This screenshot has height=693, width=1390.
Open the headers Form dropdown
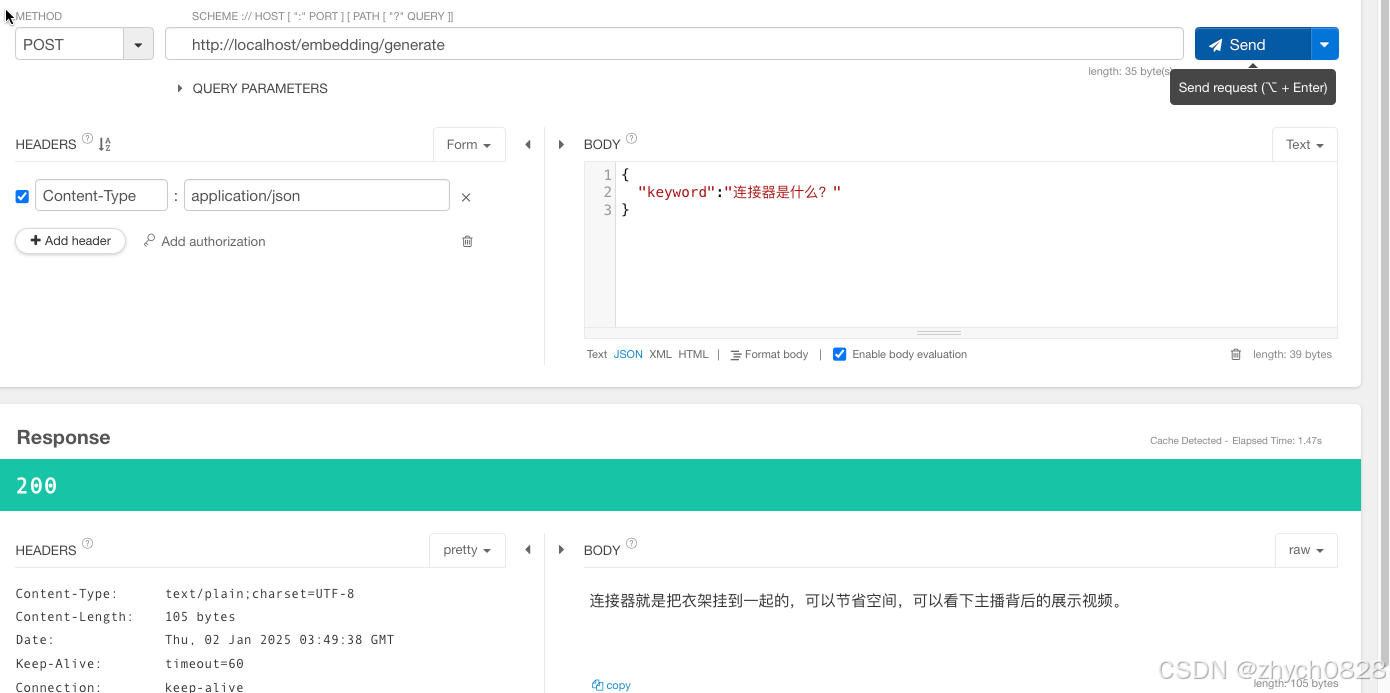[469, 145]
